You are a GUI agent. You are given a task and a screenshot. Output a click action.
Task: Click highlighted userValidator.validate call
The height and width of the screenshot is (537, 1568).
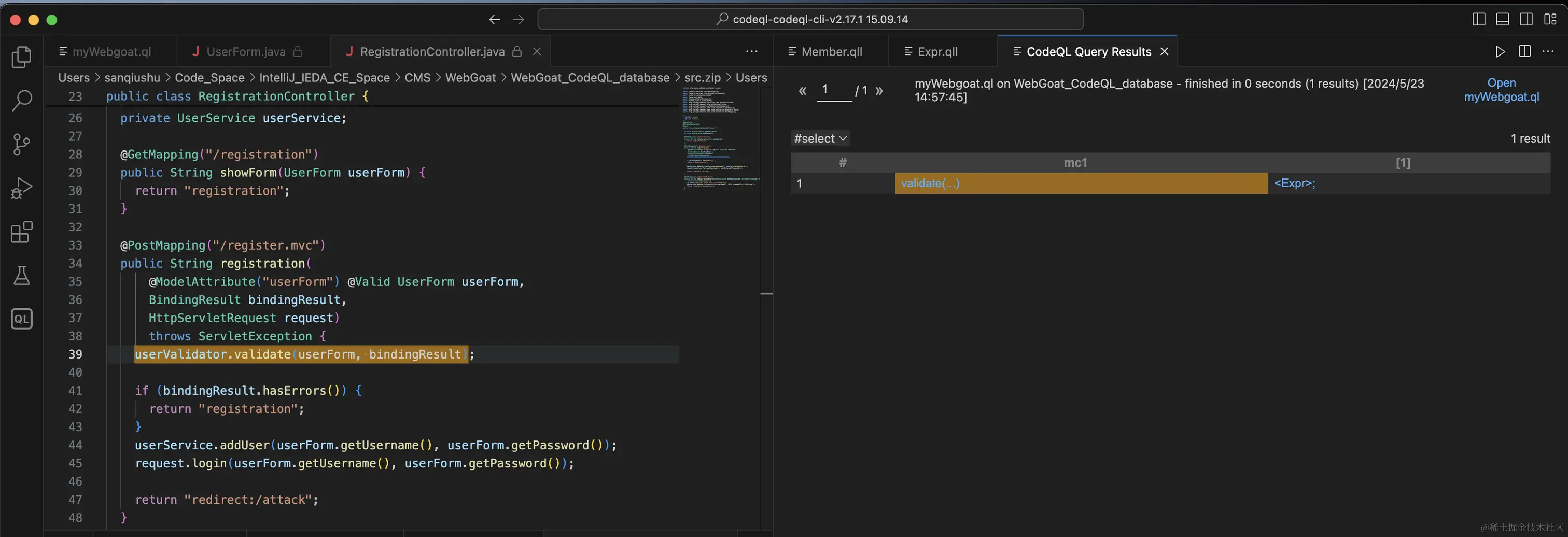click(x=301, y=354)
